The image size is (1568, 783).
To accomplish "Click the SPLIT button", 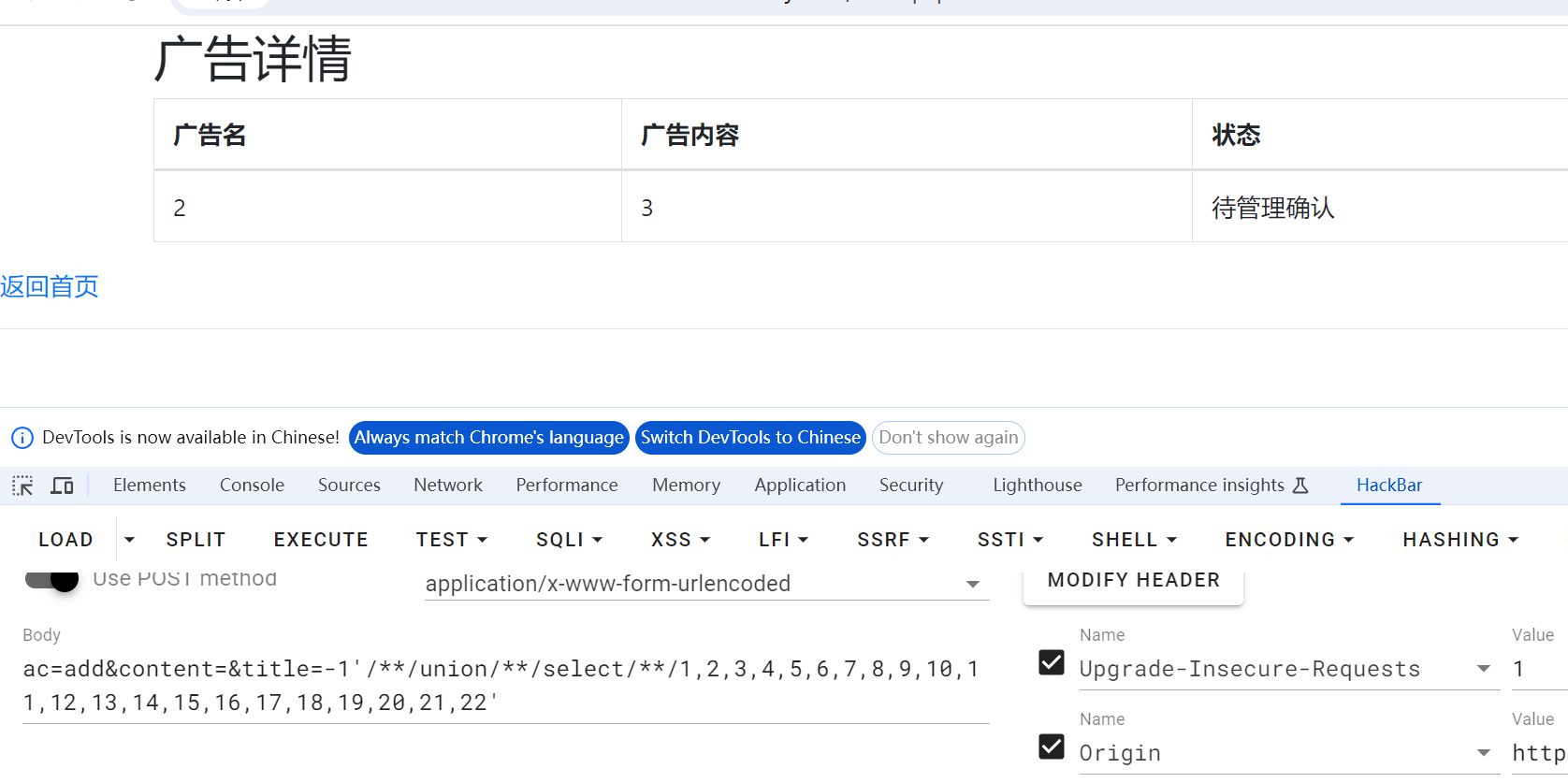I will tap(196, 540).
